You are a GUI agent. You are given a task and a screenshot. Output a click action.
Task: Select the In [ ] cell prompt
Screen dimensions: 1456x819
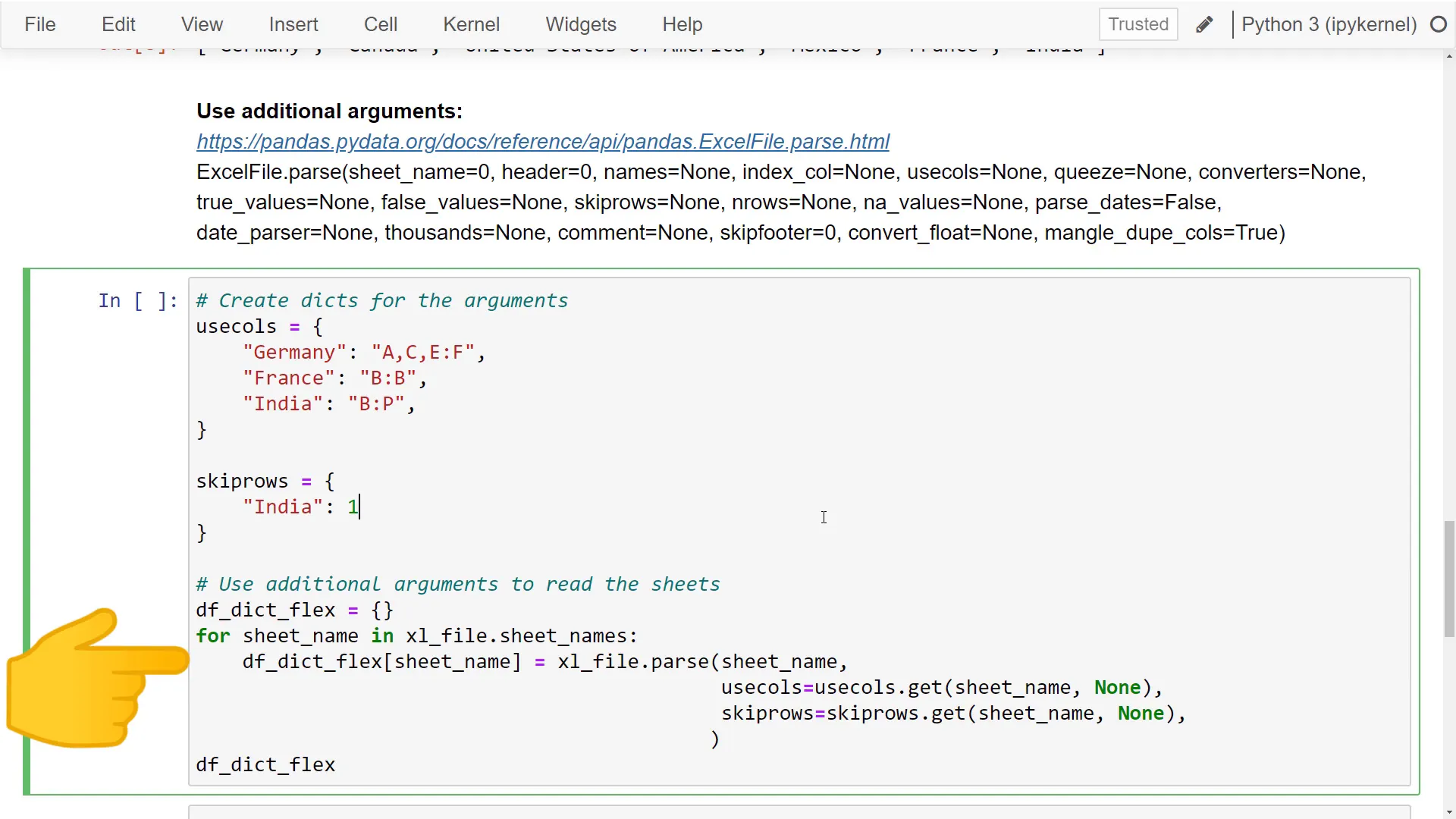point(137,301)
